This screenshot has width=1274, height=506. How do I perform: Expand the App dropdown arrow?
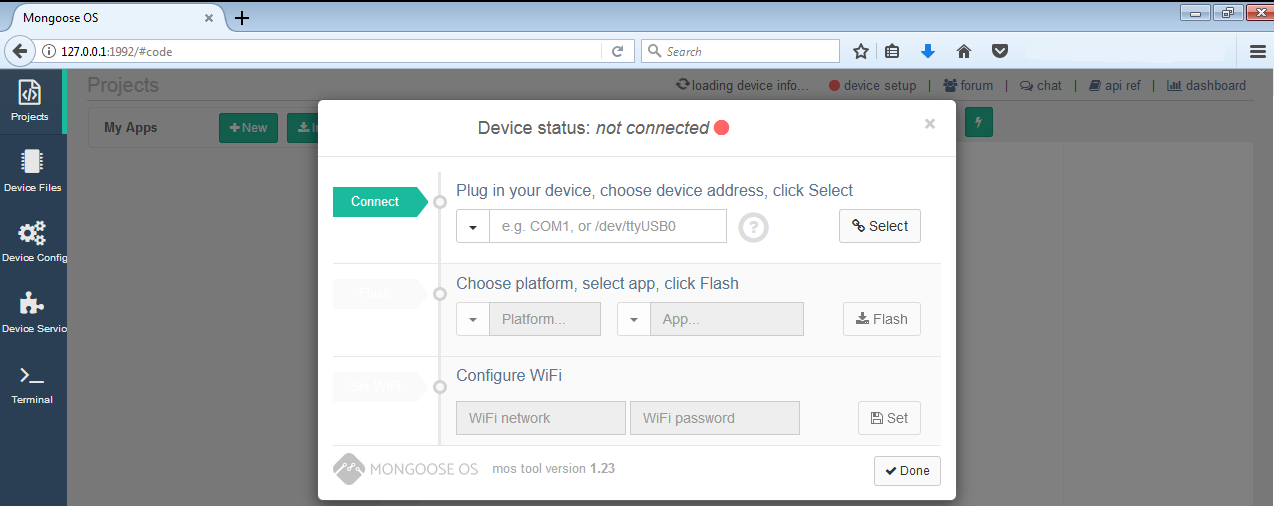(x=634, y=319)
